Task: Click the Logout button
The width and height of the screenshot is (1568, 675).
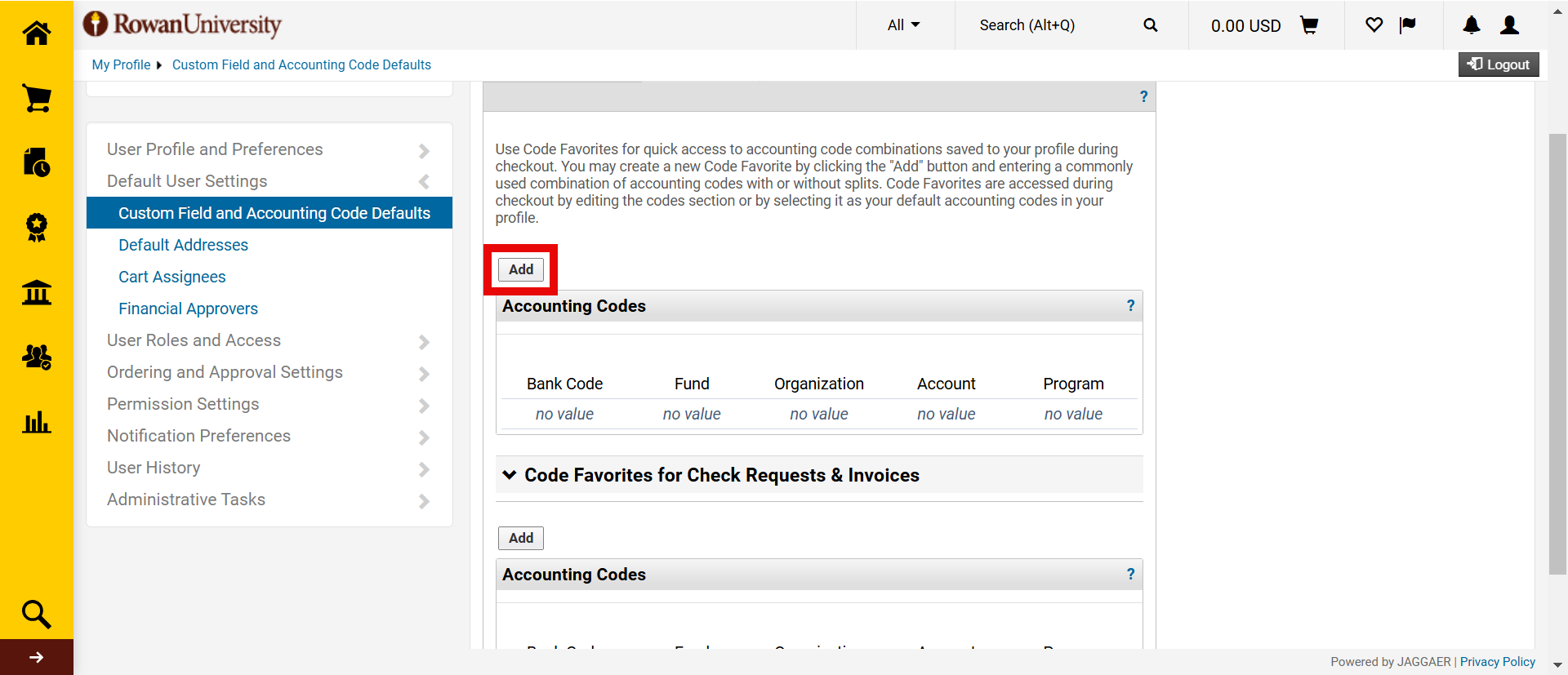Action: click(x=1499, y=64)
